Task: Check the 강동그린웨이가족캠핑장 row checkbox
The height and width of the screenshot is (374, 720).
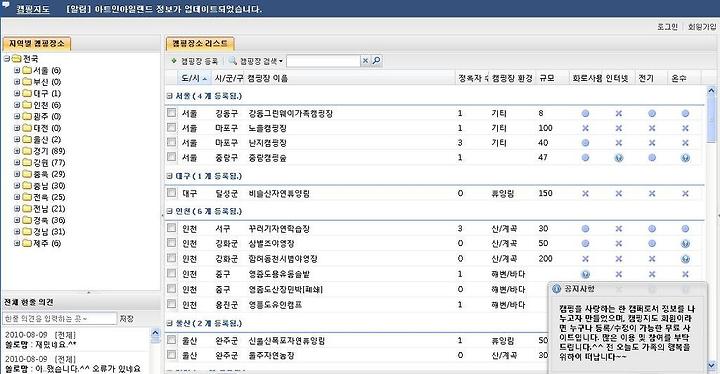Action: coord(171,113)
